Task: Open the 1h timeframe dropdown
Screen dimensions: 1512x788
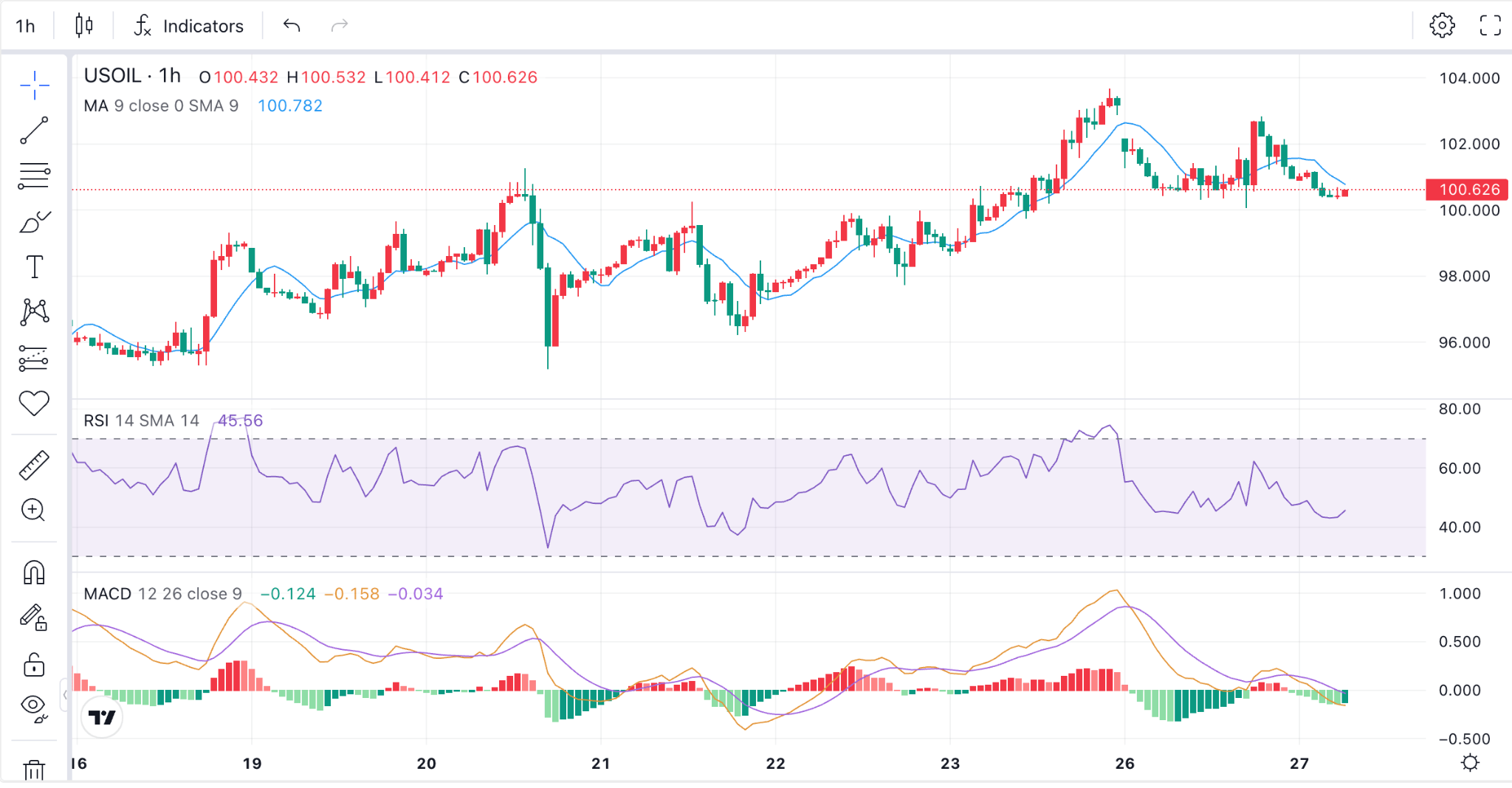Action: (x=26, y=26)
